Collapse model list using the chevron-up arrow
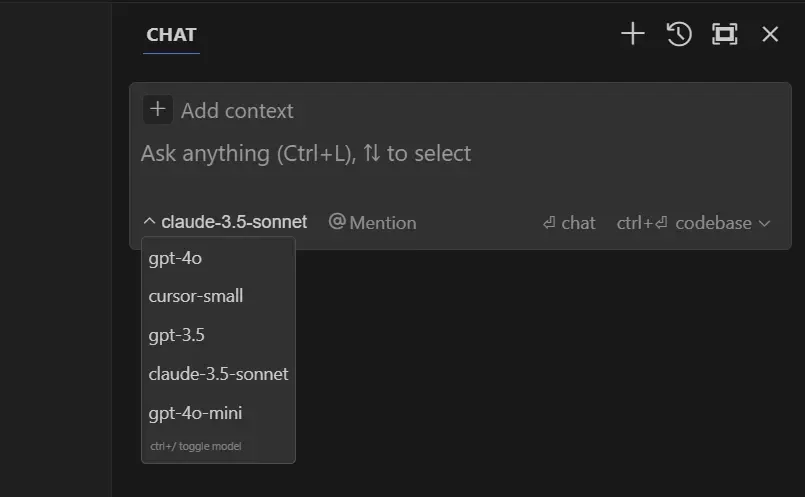The image size is (805, 497). [149, 222]
